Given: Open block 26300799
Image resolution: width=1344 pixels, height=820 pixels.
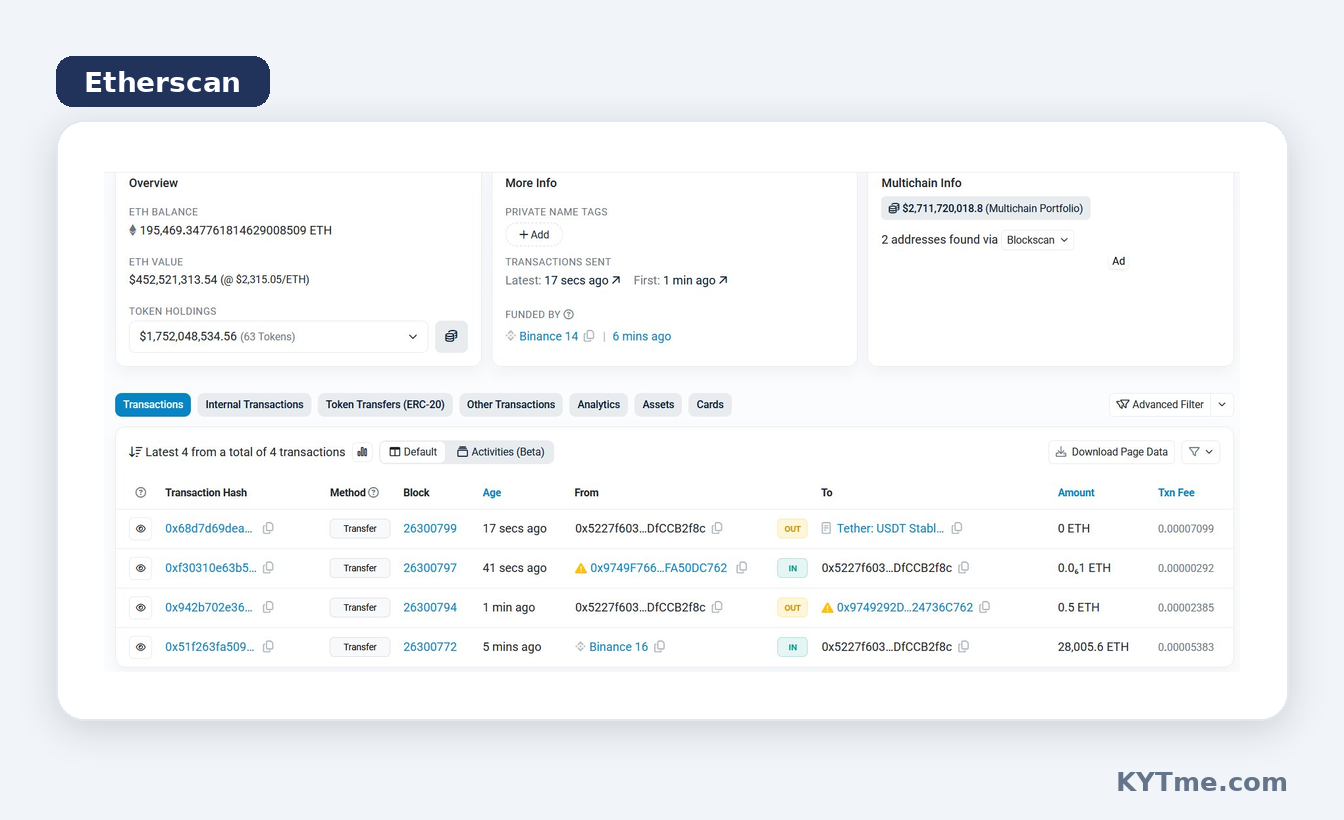Looking at the screenshot, I should 430,528.
